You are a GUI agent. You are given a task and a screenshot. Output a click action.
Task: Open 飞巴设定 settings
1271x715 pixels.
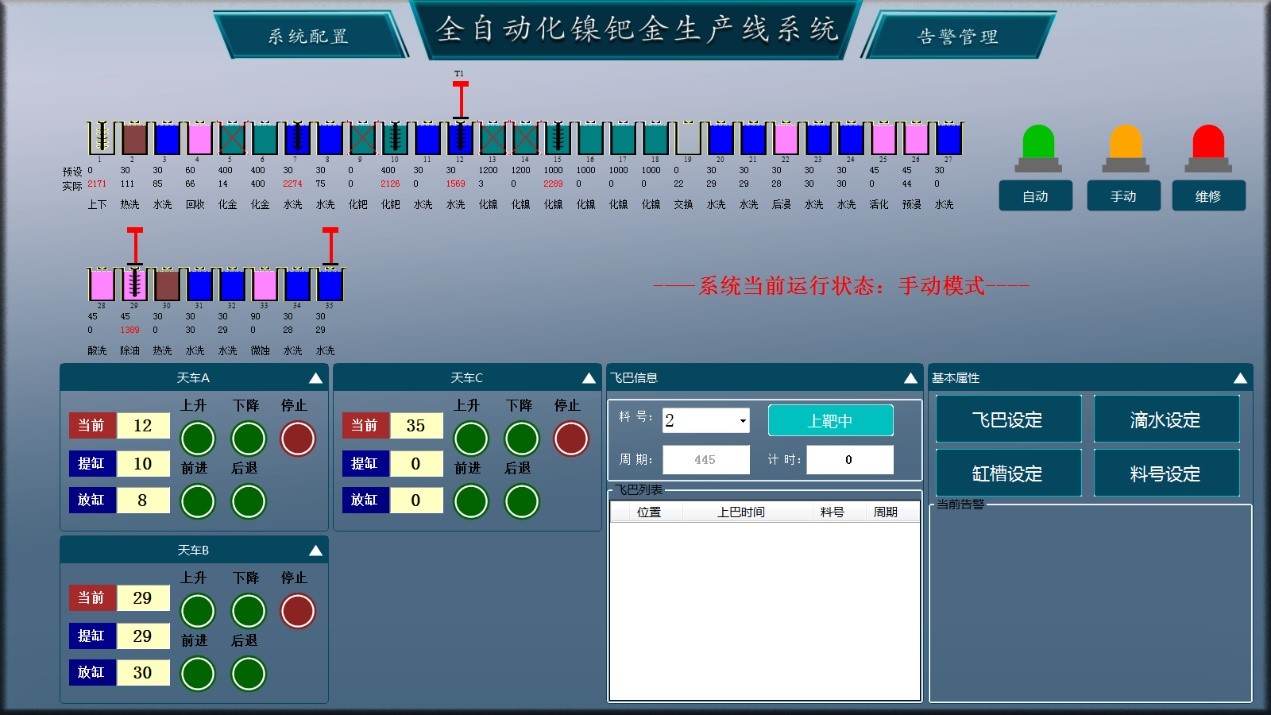(1008, 419)
